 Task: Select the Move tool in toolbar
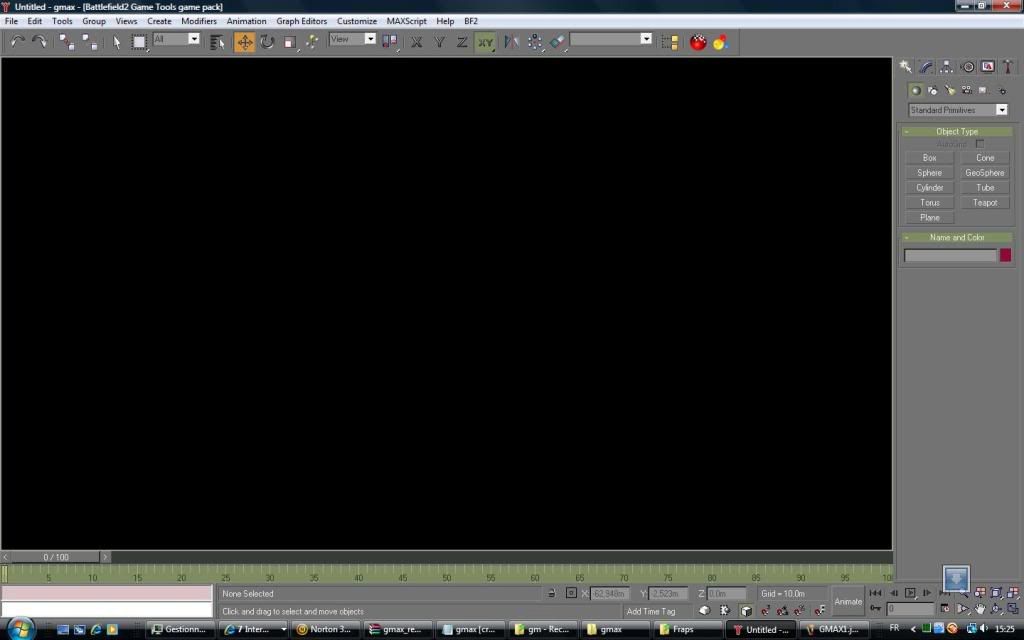coord(245,41)
